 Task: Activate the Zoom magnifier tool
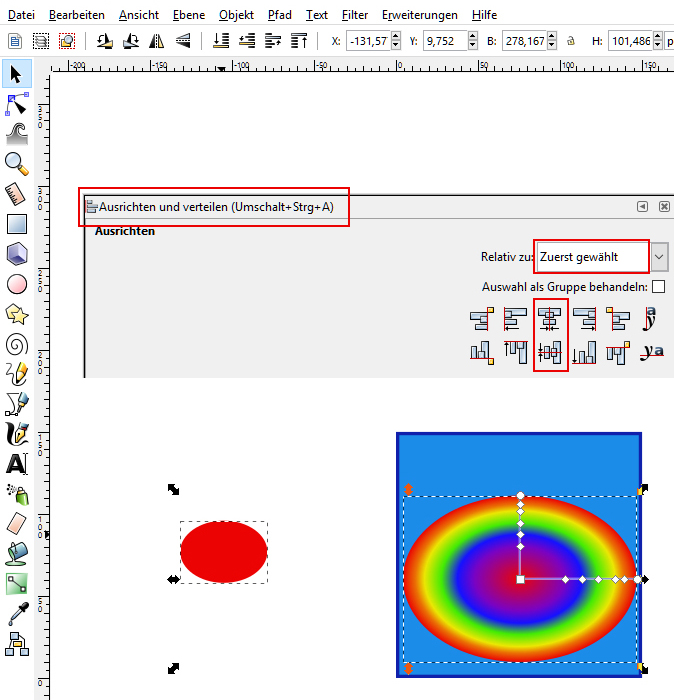point(16,162)
